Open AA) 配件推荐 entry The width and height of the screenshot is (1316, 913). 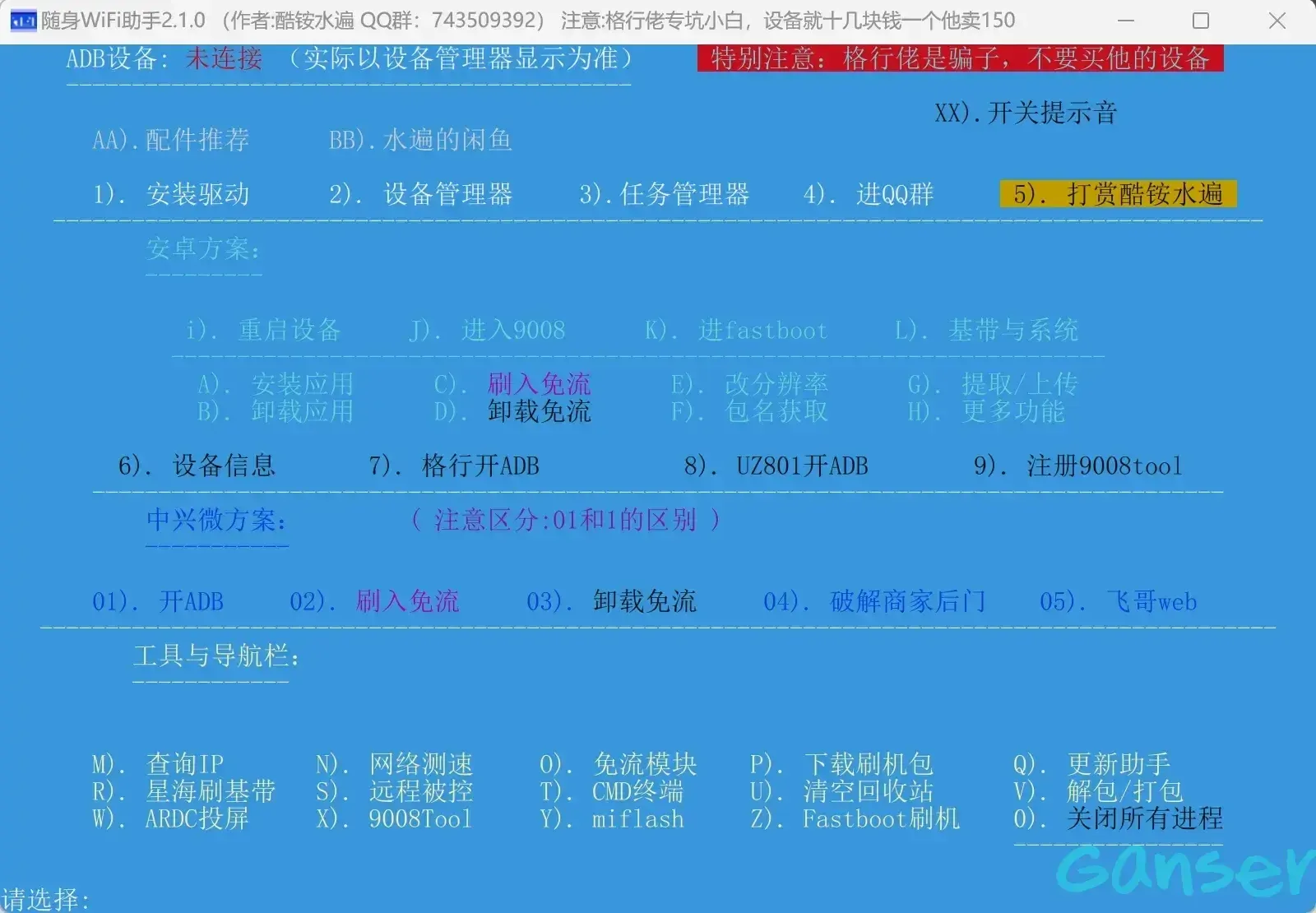[x=171, y=140]
